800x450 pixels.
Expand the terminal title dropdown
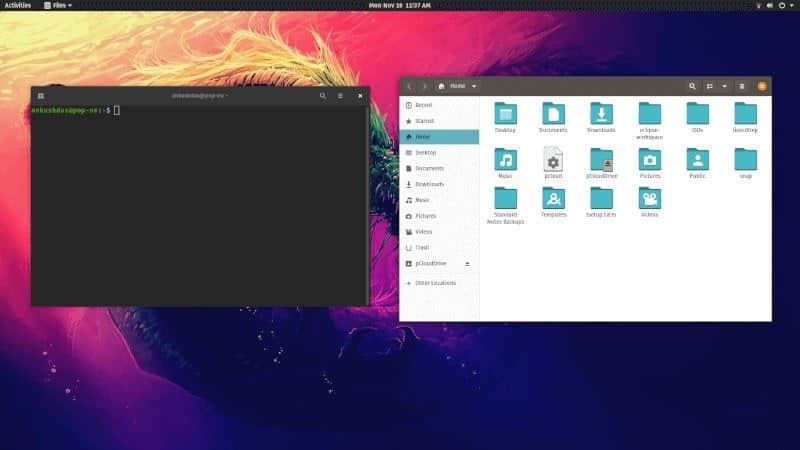pyautogui.click(x=226, y=96)
